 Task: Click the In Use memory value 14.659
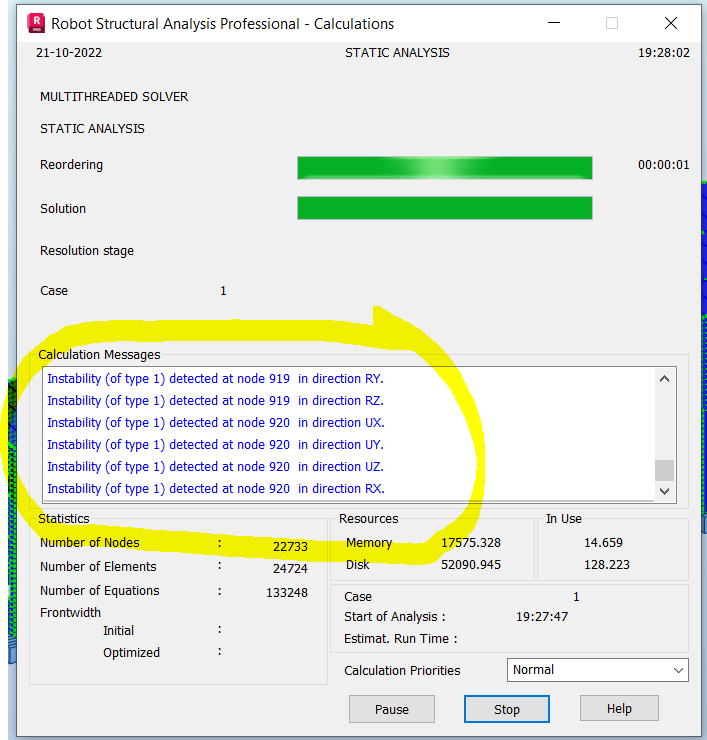(x=603, y=543)
